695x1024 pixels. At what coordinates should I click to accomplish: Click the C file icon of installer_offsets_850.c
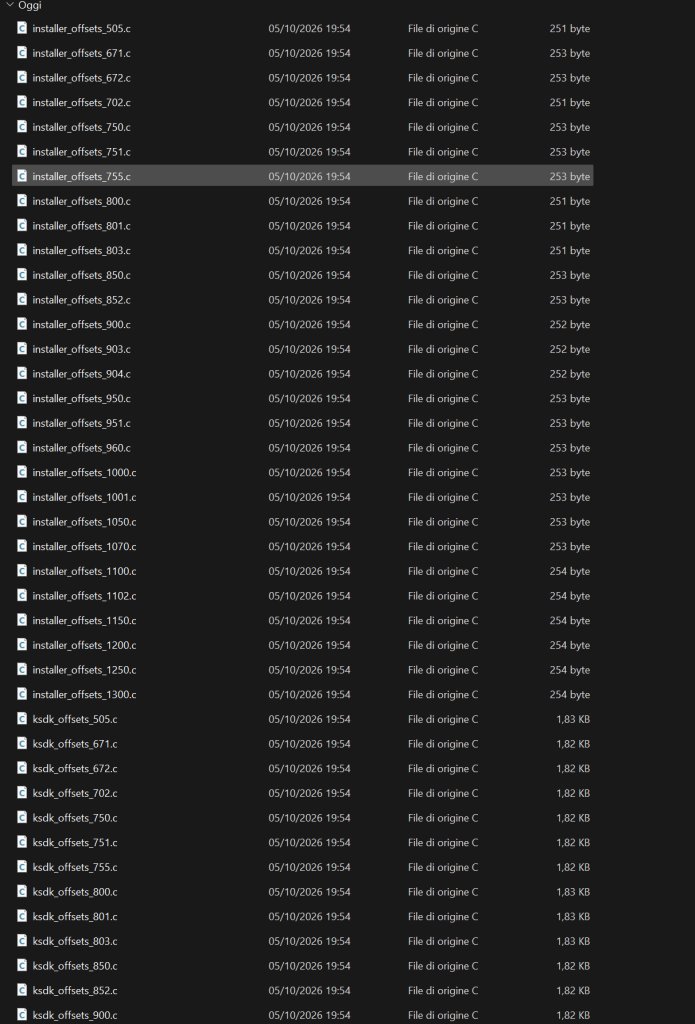(22, 275)
